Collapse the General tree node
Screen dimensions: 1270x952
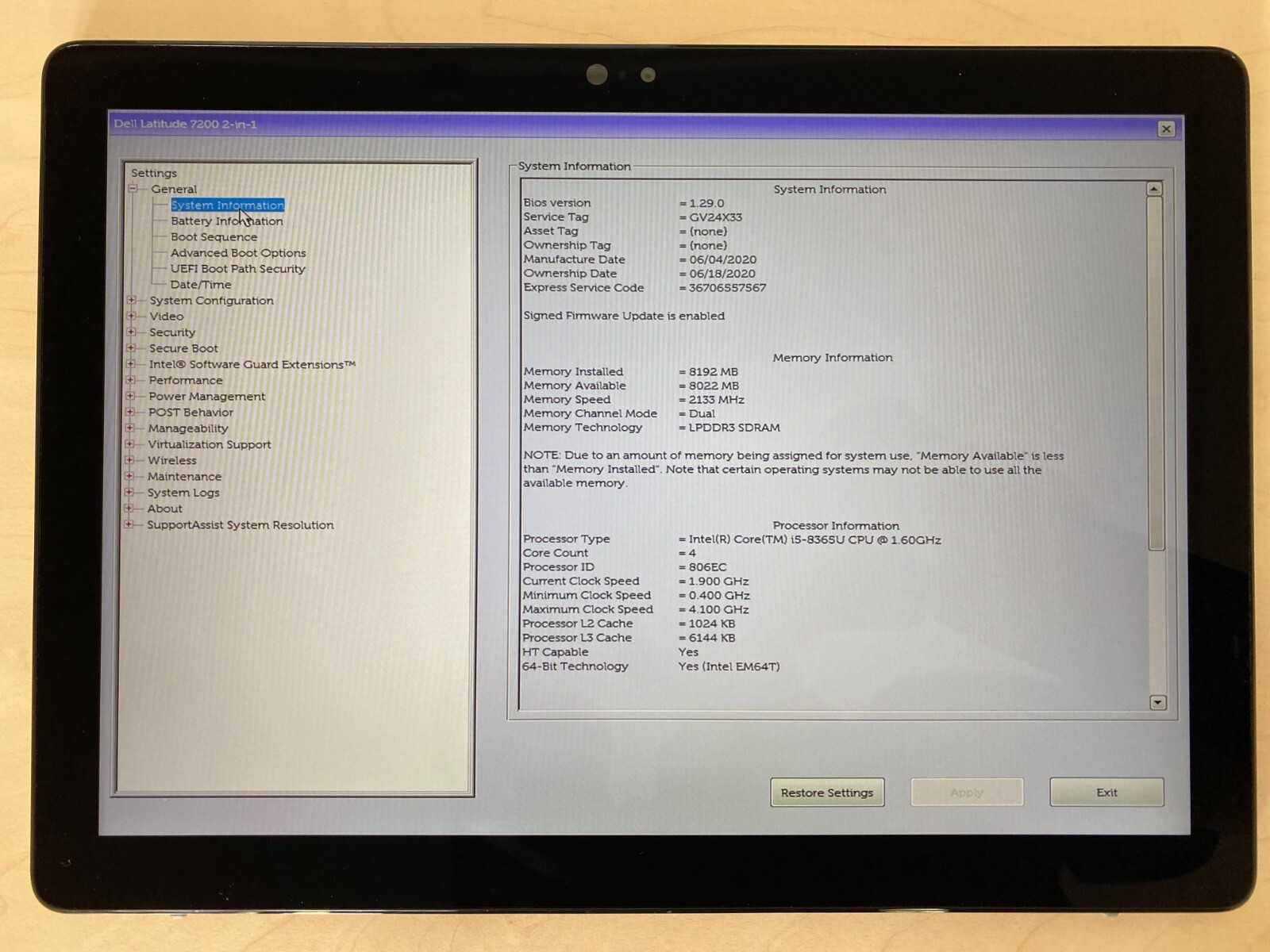133,189
